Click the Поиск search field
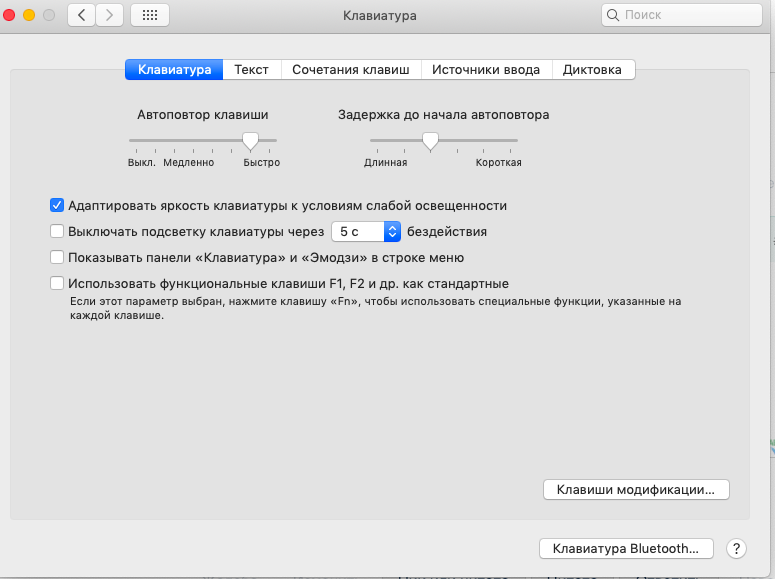The image size is (775, 579). coord(682,15)
